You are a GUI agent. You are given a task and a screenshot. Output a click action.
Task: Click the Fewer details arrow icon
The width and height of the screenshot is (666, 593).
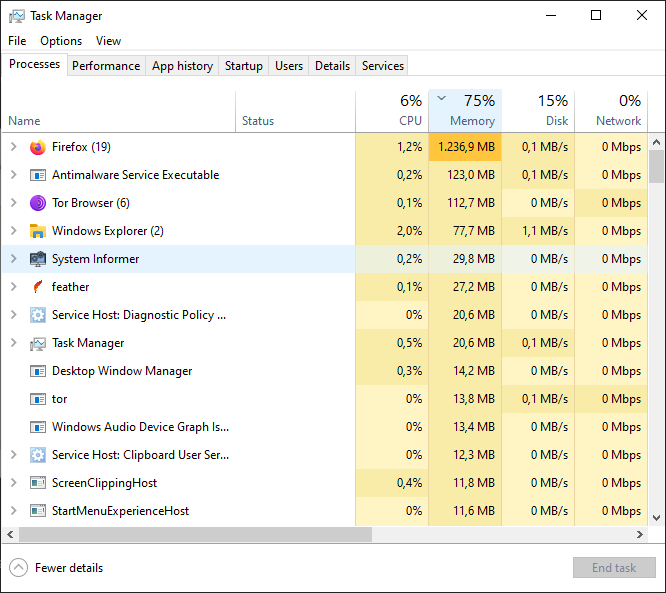pyautogui.click(x=18, y=568)
